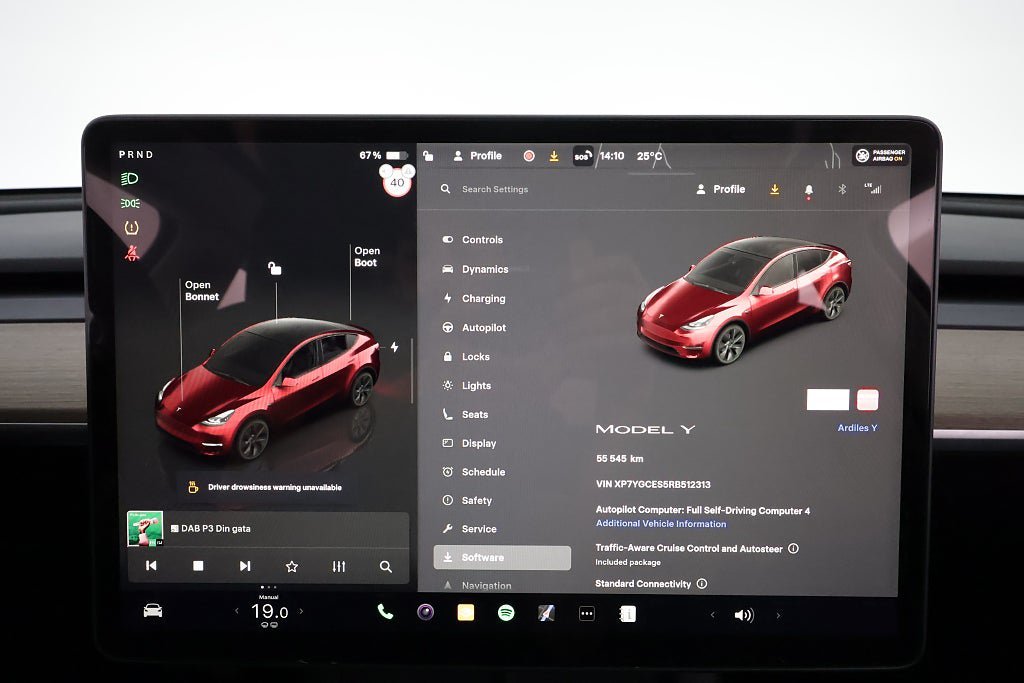This screenshot has height=683, width=1024.
Task: Open the Seats settings menu
Action: click(x=466, y=414)
